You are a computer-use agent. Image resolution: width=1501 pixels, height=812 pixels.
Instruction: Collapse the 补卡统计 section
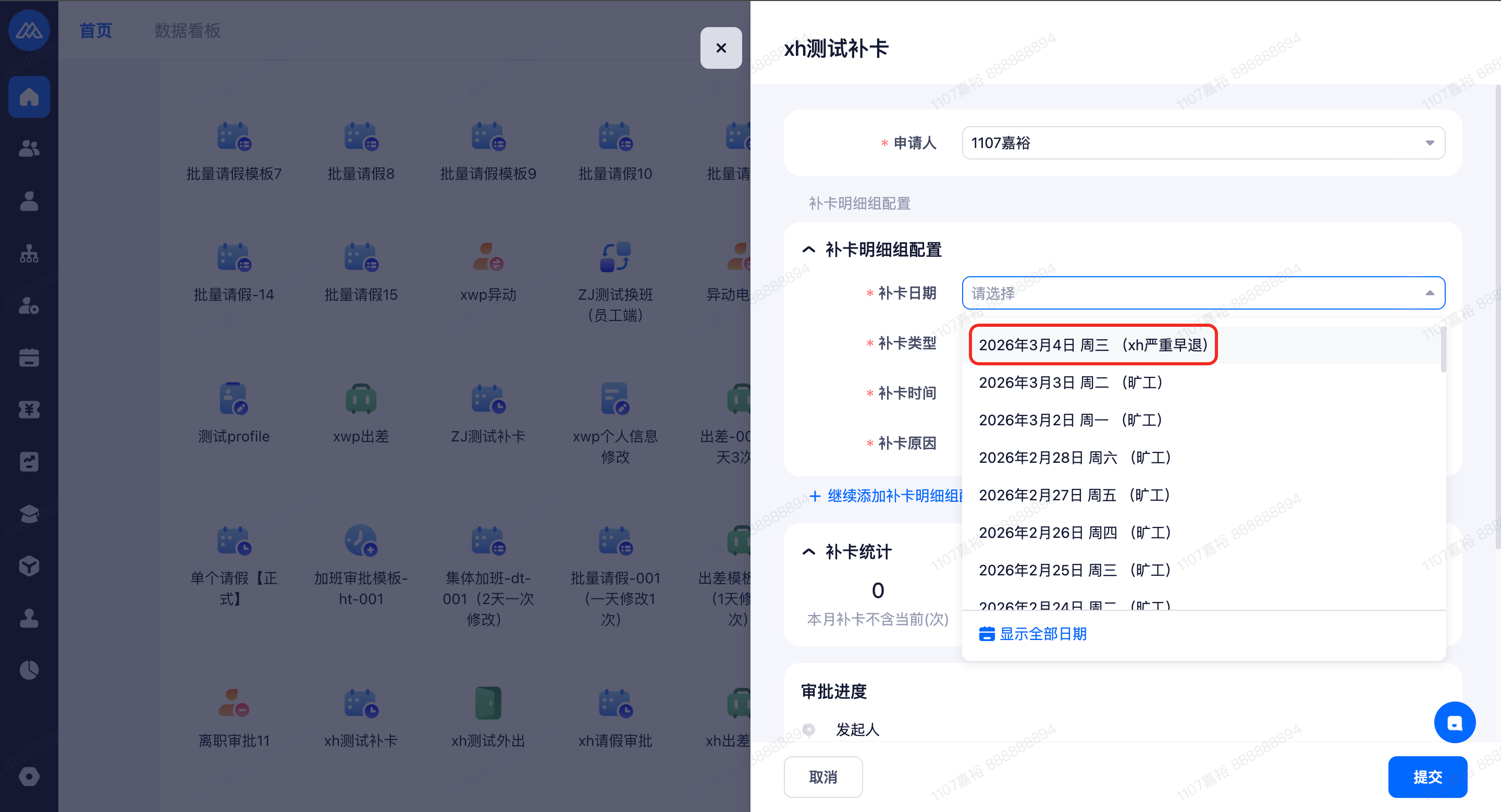coord(808,551)
